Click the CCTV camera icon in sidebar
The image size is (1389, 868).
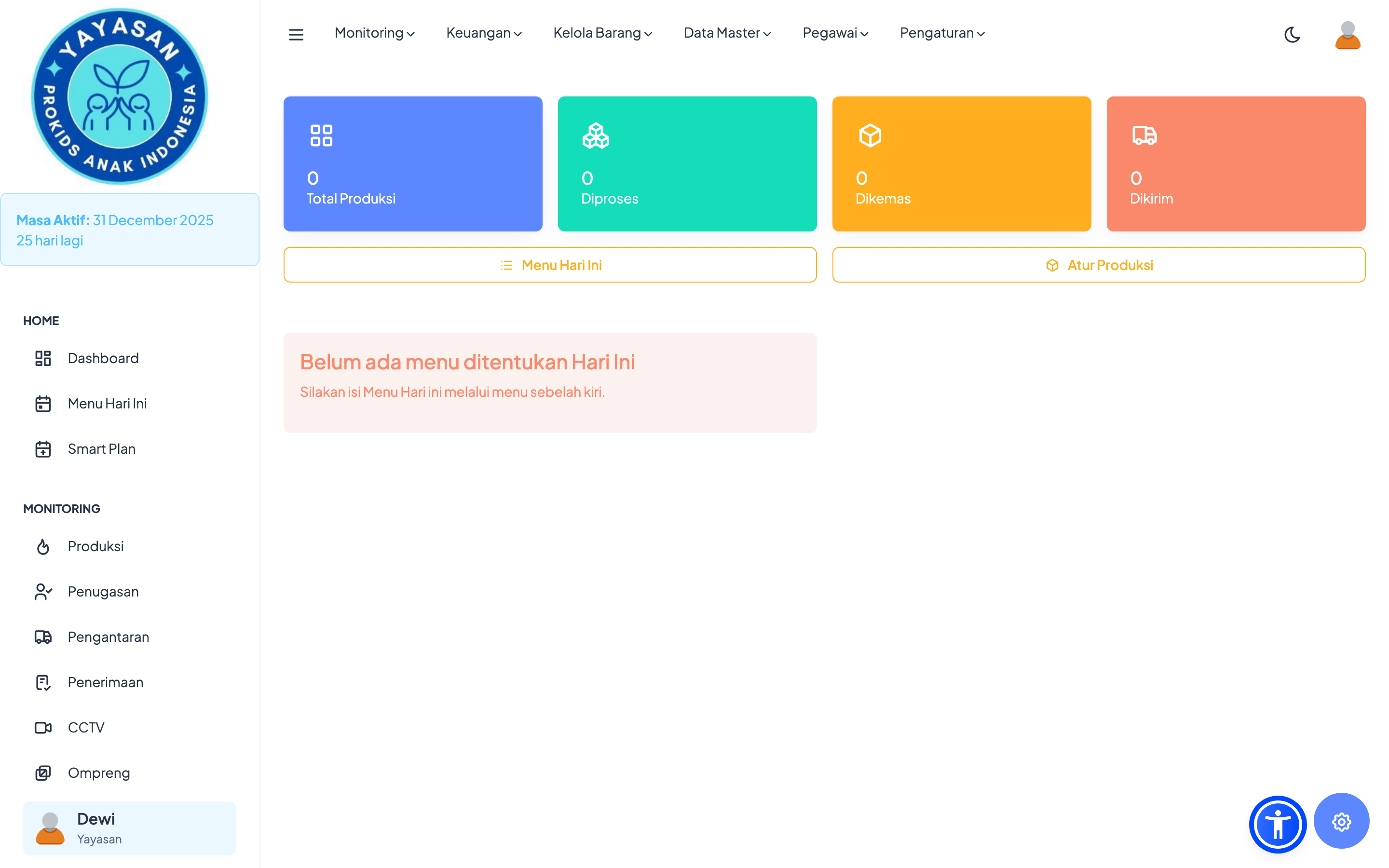[x=43, y=728]
